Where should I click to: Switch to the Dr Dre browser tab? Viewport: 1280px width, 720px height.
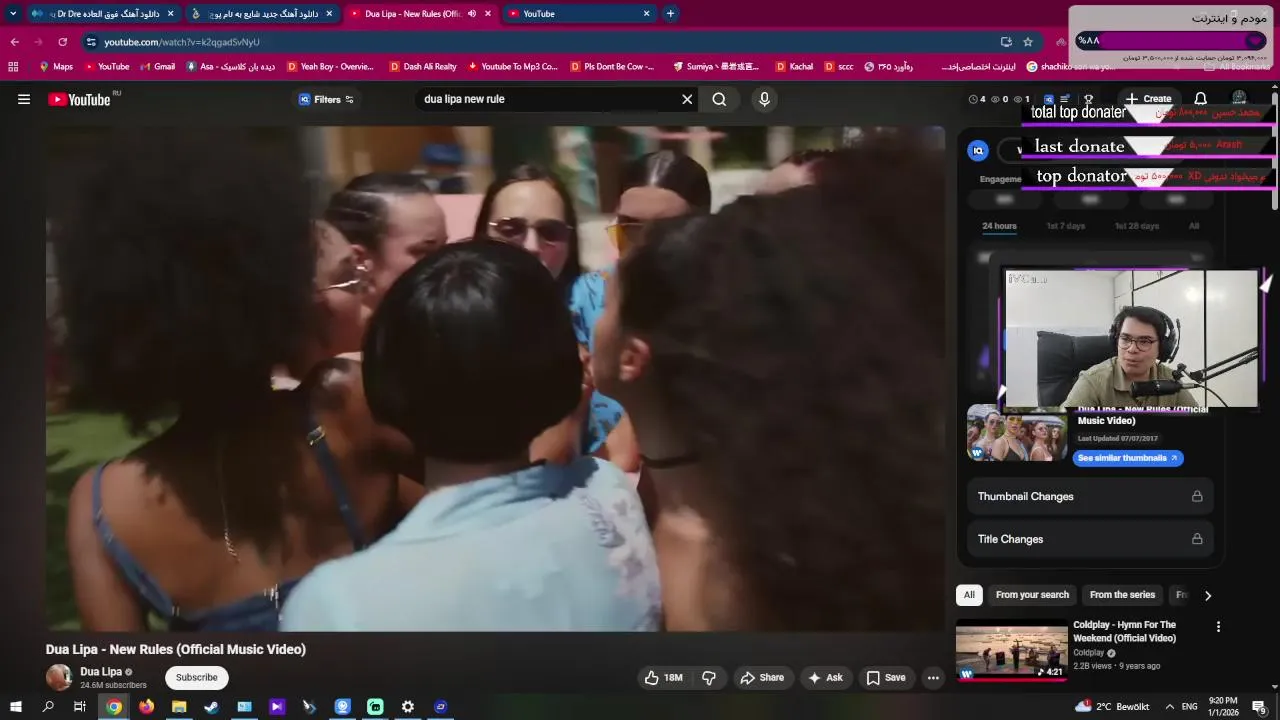click(101, 14)
